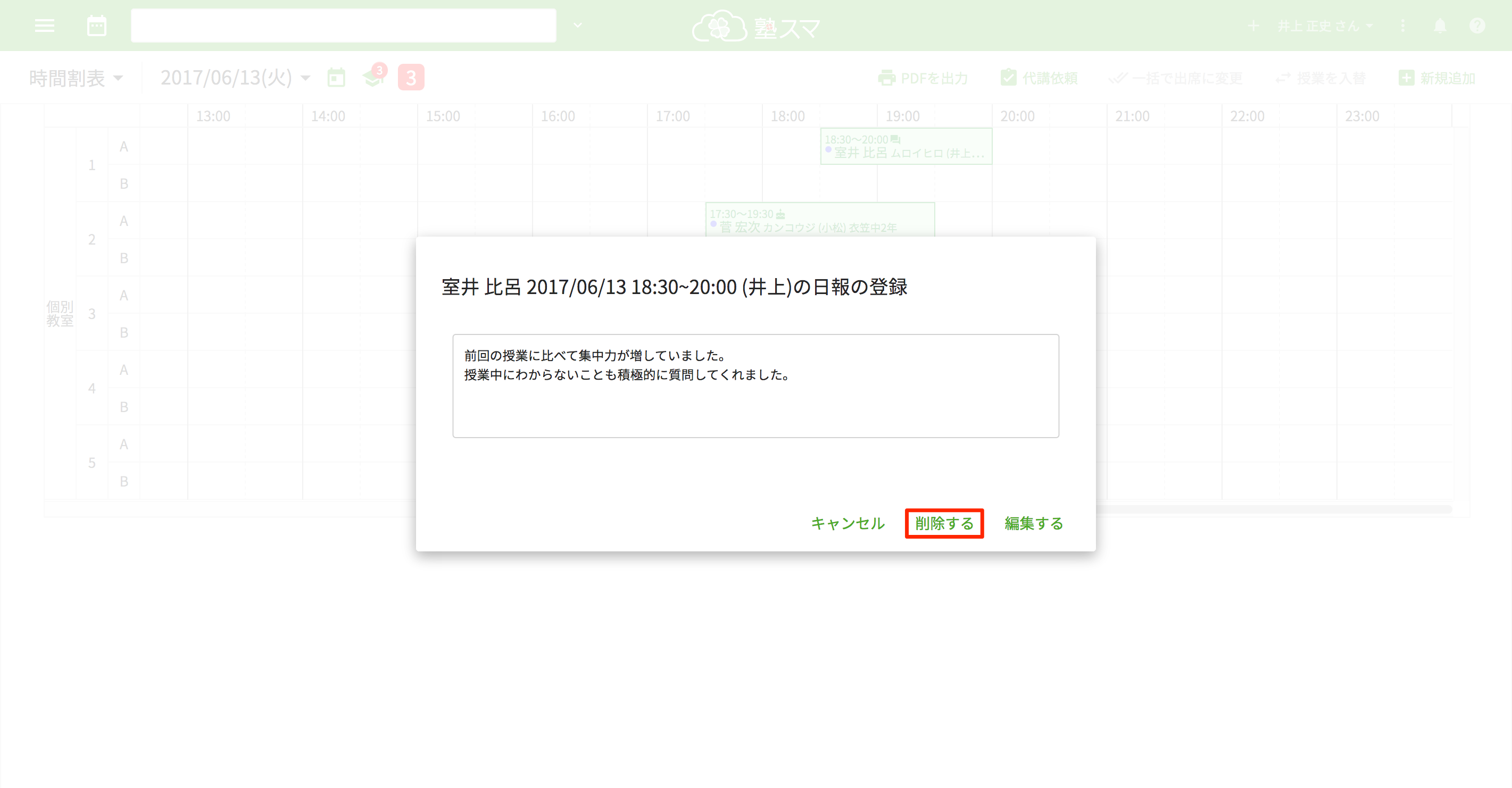This screenshot has height=788, width=1512.
Task: Open the three-dot overflow menu
Action: point(1403,25)
